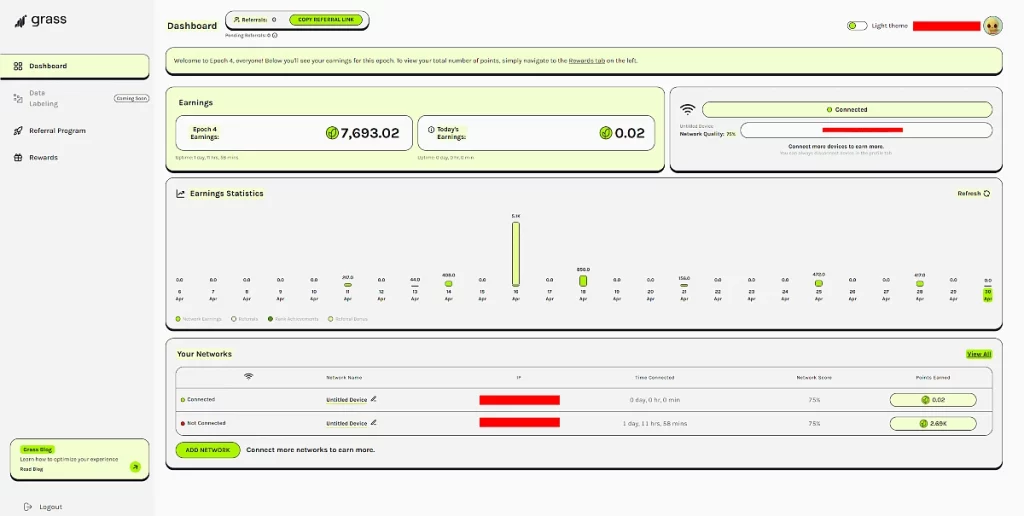This screenshot has height=516, width=1024.
Task: Open the Referral Program menu item
Action: coord(56,131)
